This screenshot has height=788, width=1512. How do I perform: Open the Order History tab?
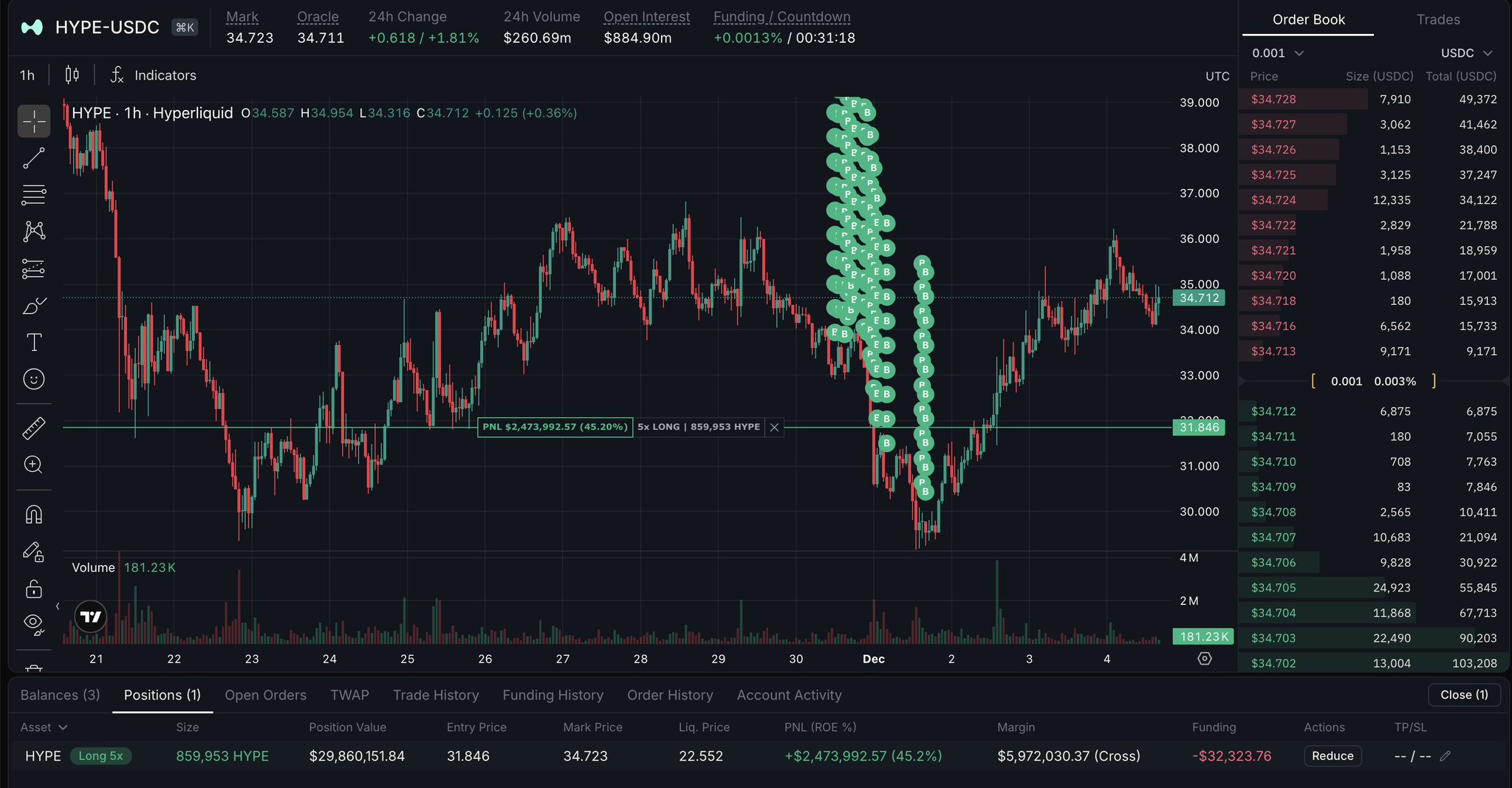(670, 695)
